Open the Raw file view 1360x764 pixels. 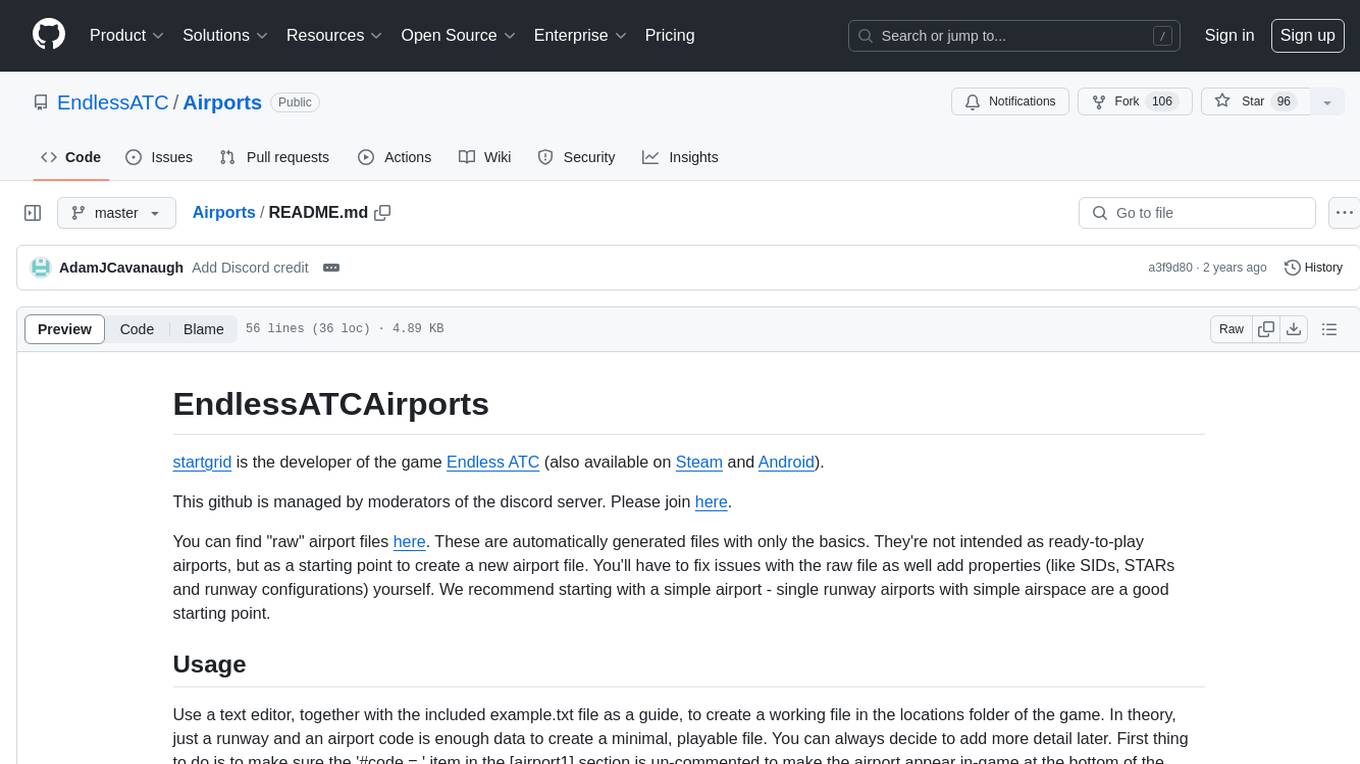tap(1231, 329)
